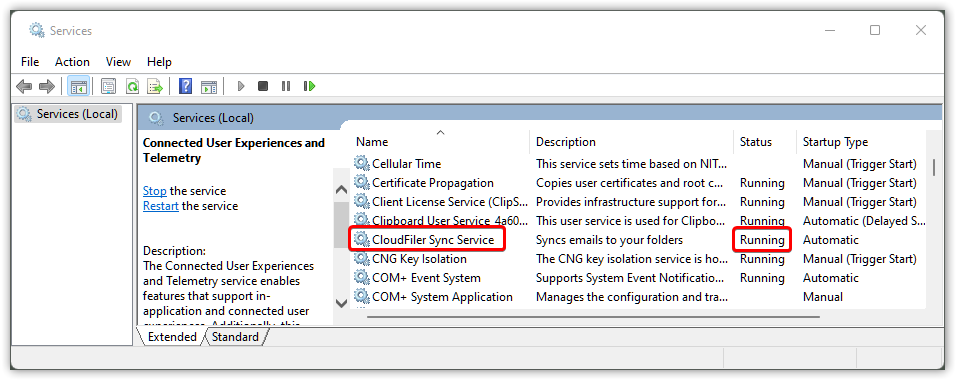Select the Cellular Time service name
The image size is (956, 380).
pyautogui.click(x=407, y=163)
